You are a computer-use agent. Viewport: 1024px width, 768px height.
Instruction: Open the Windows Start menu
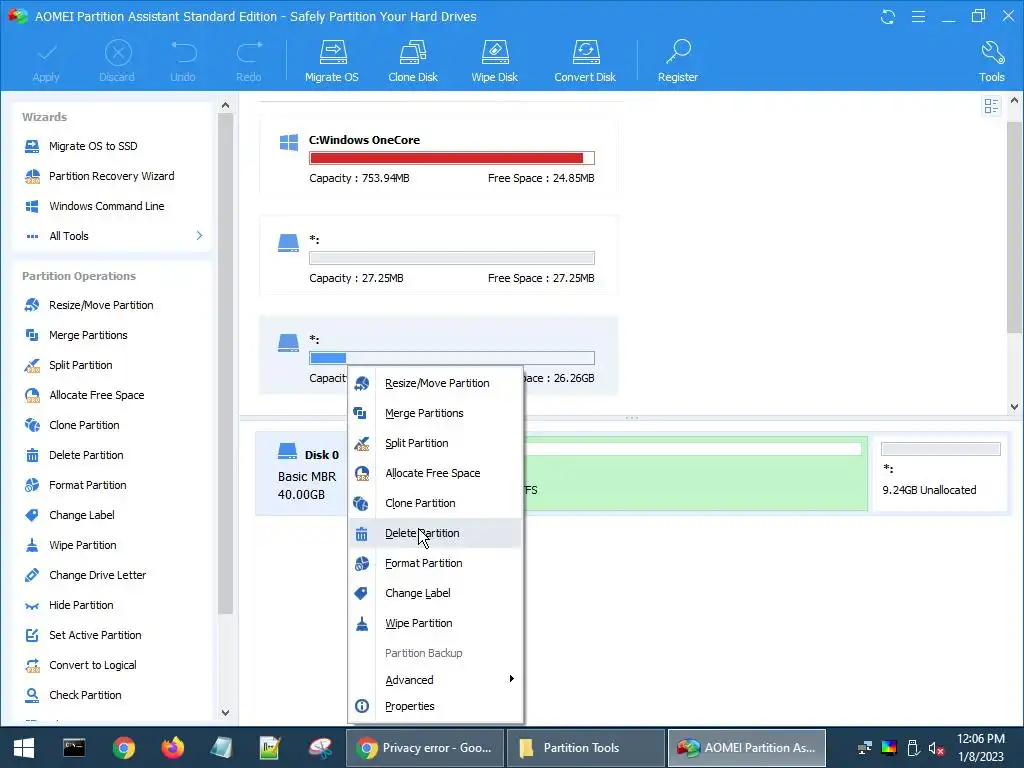click(x=24, y=748)
